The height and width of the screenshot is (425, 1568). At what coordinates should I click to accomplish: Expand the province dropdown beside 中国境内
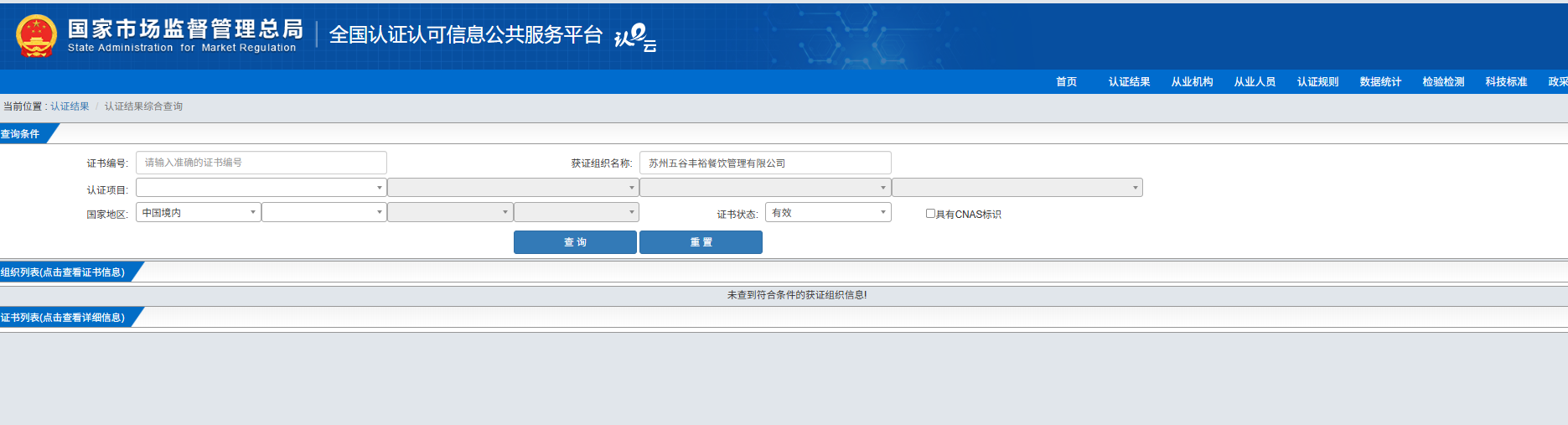[x=324, y=212]
